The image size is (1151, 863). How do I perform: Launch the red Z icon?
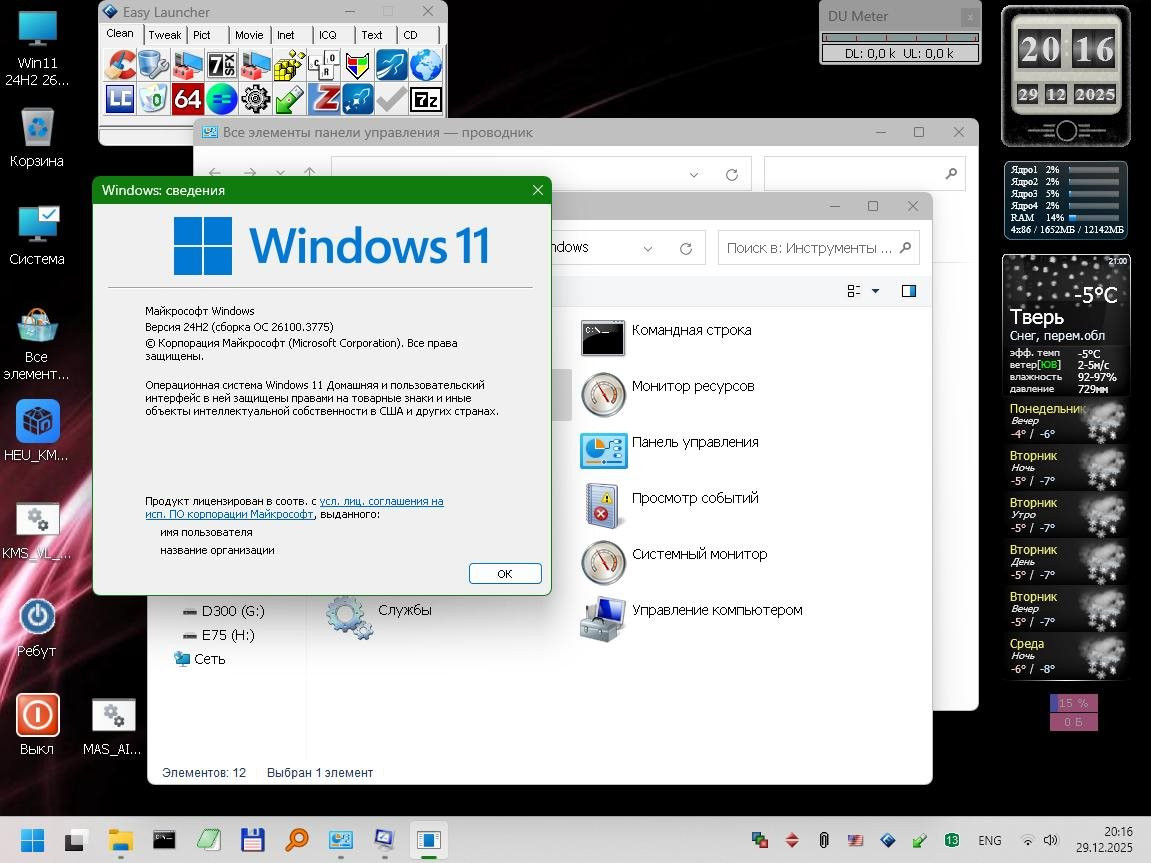click(x=324, y=98)
